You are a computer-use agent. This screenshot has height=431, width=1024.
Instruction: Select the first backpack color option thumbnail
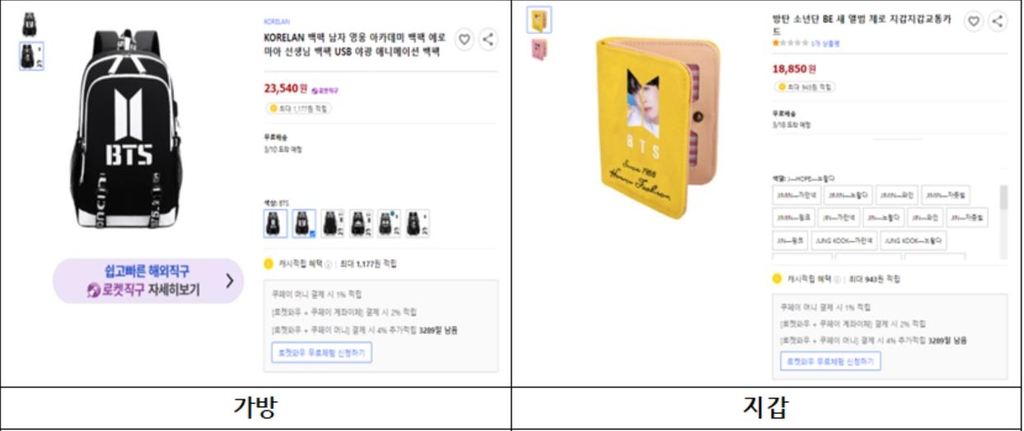coord(275,223)
